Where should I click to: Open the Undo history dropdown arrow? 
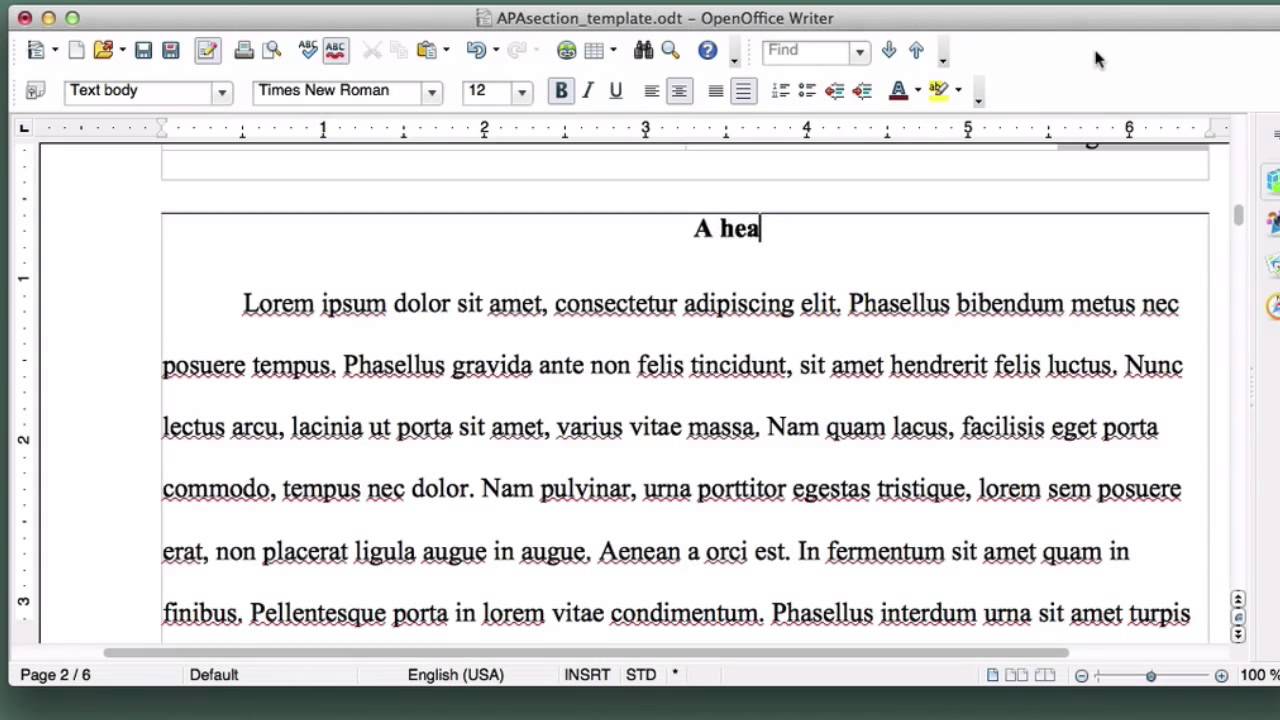[495, 50]
